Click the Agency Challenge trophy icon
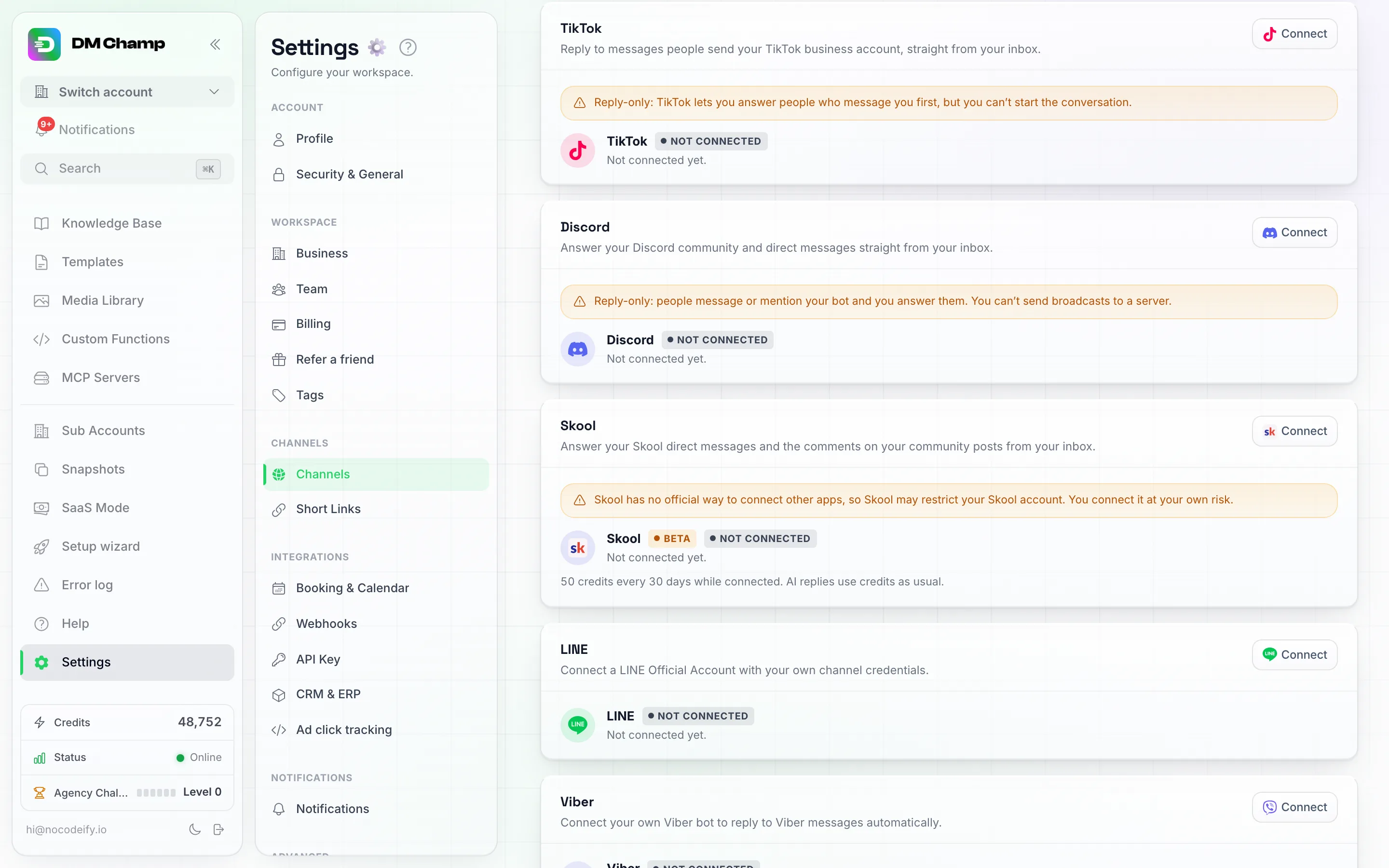The image size is (1389, 868). (x=40, y=793)
